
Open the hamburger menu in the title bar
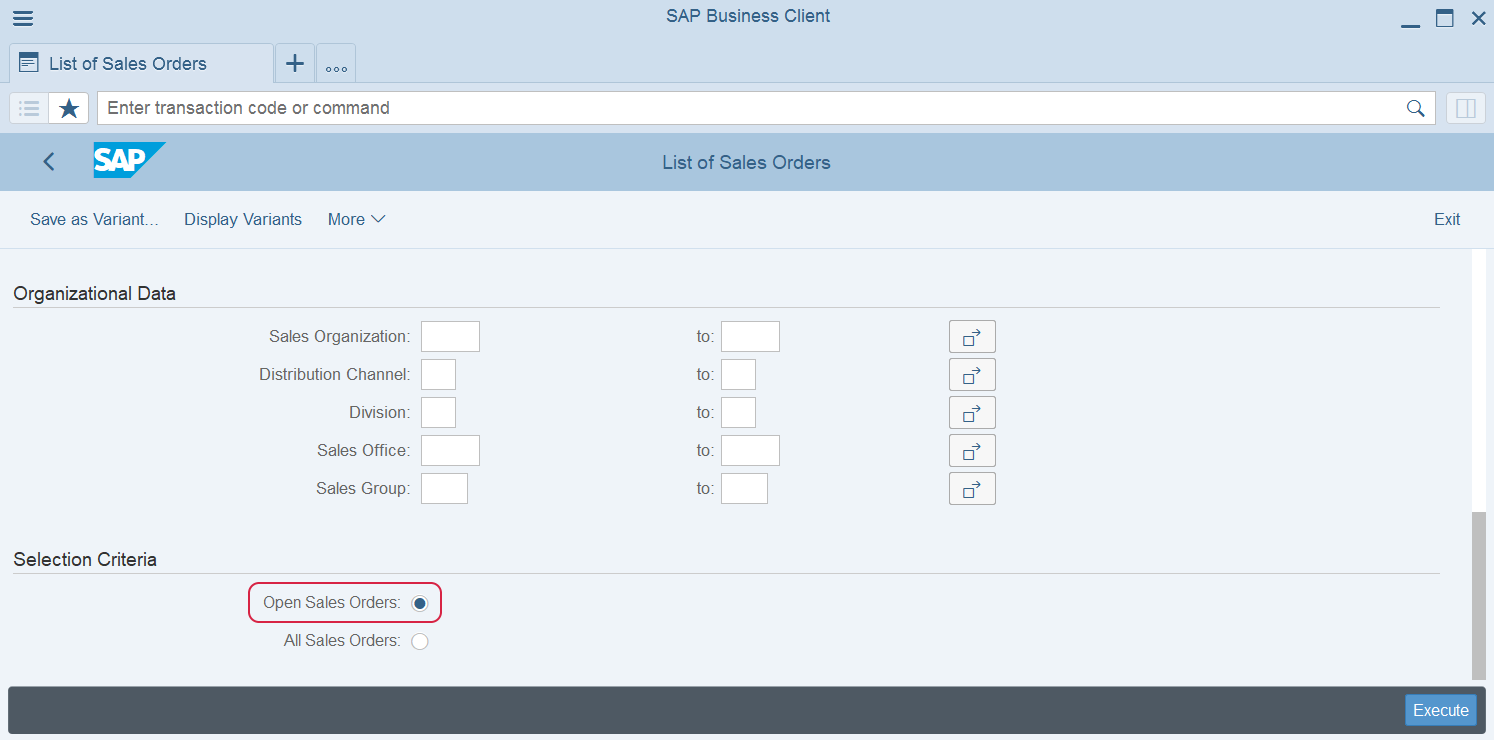pyautogui.click(x=22, y=18)
